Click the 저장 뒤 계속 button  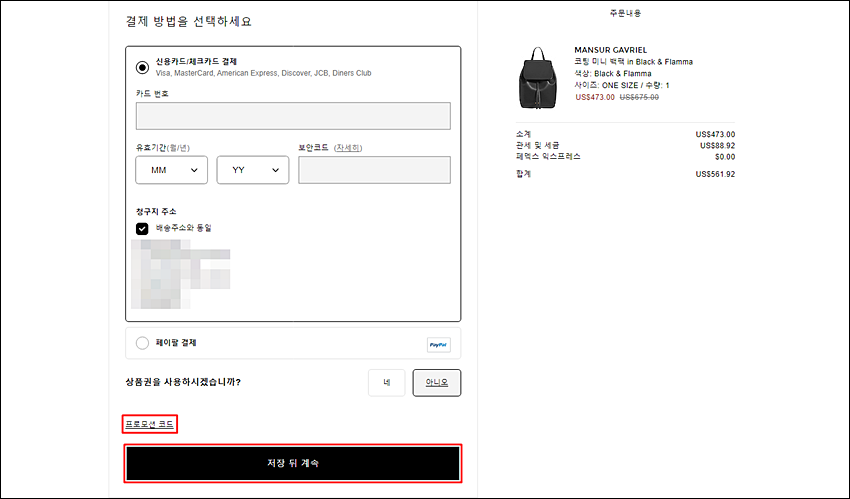tap(293, 463)
